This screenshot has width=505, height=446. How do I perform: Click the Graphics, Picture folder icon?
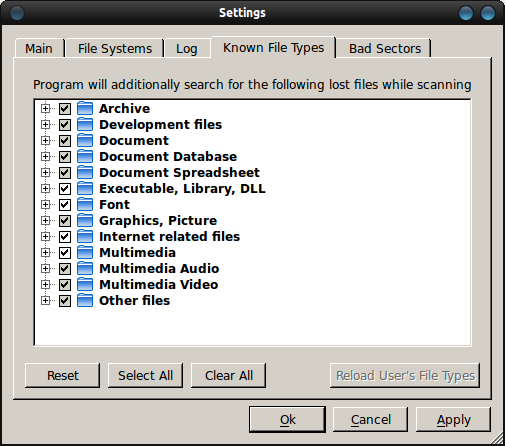coord(85,220)
